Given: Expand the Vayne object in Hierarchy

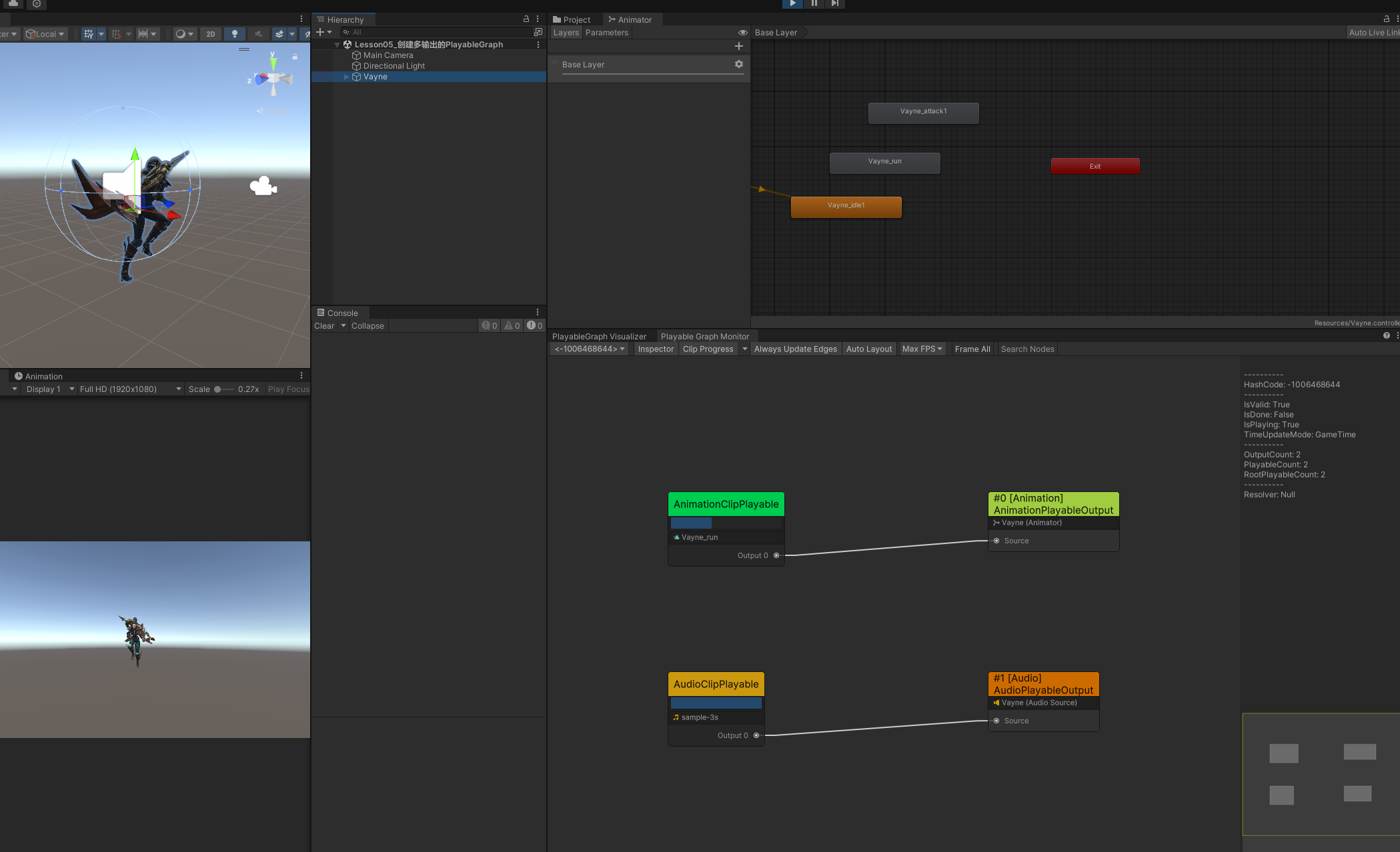Looking at the screenshot, I should click(x=346, y=77).
